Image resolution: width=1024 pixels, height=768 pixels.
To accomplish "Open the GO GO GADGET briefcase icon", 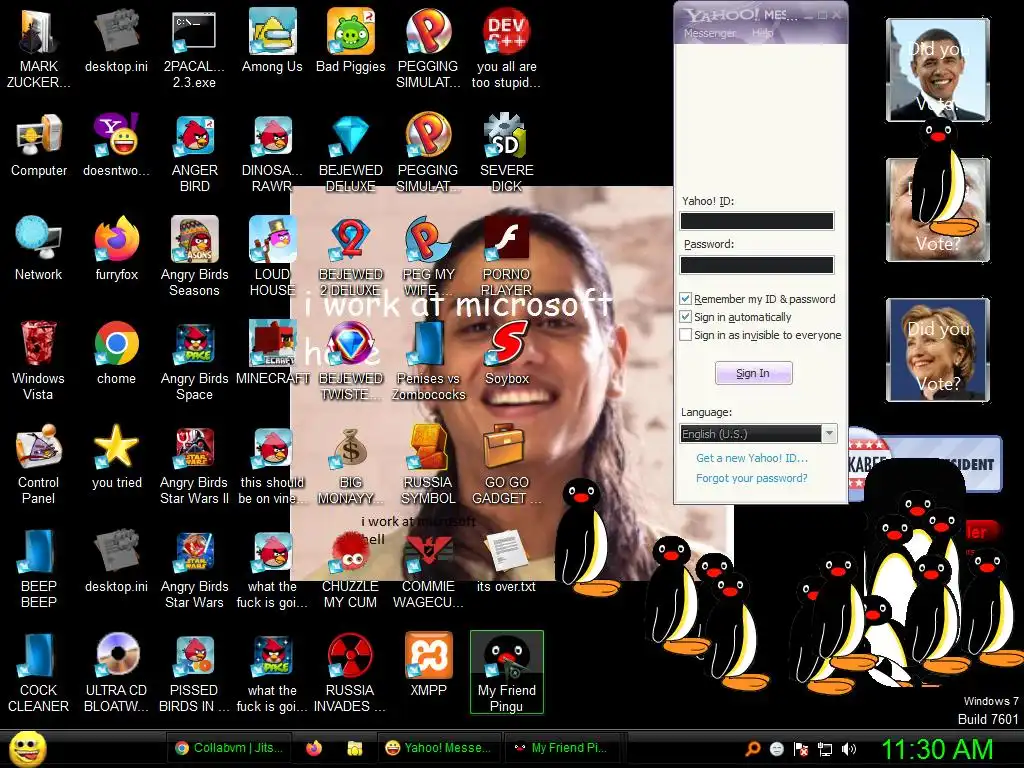I will 504,446.
